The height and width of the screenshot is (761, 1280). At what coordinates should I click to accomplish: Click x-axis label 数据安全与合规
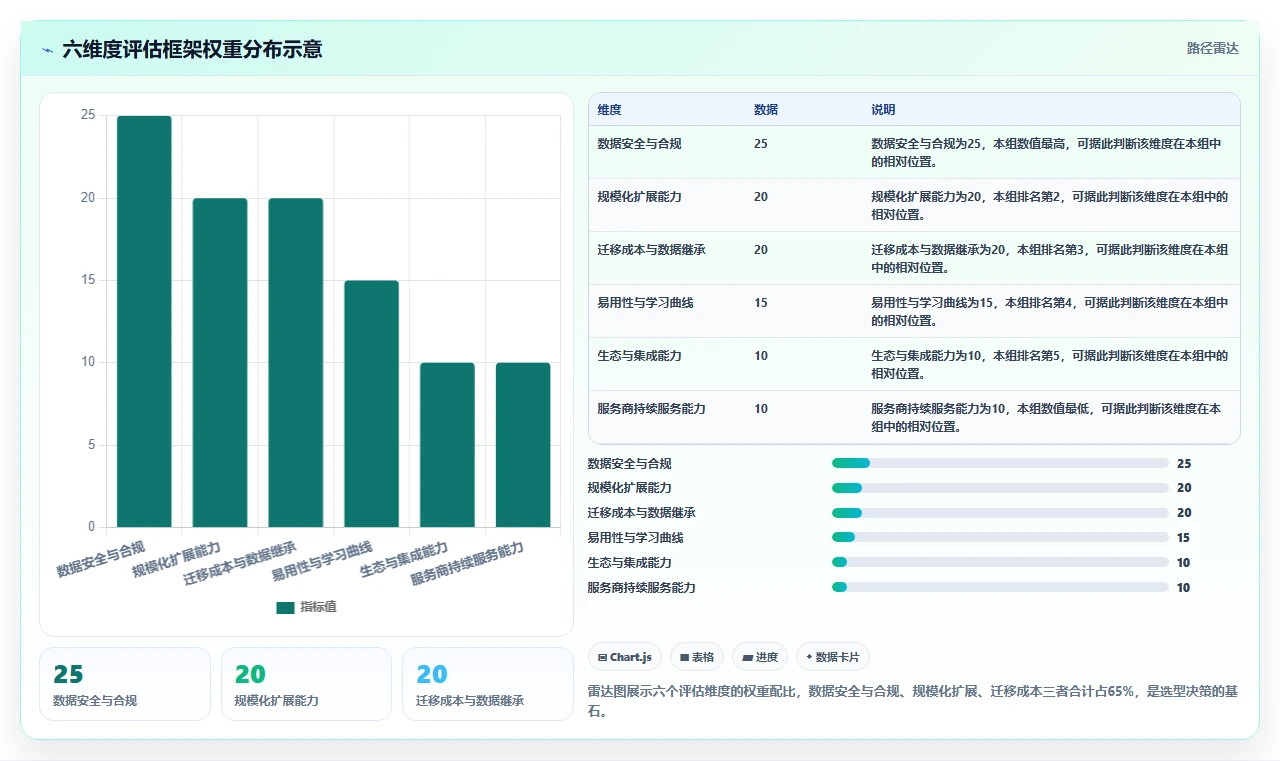coord(101,559)
